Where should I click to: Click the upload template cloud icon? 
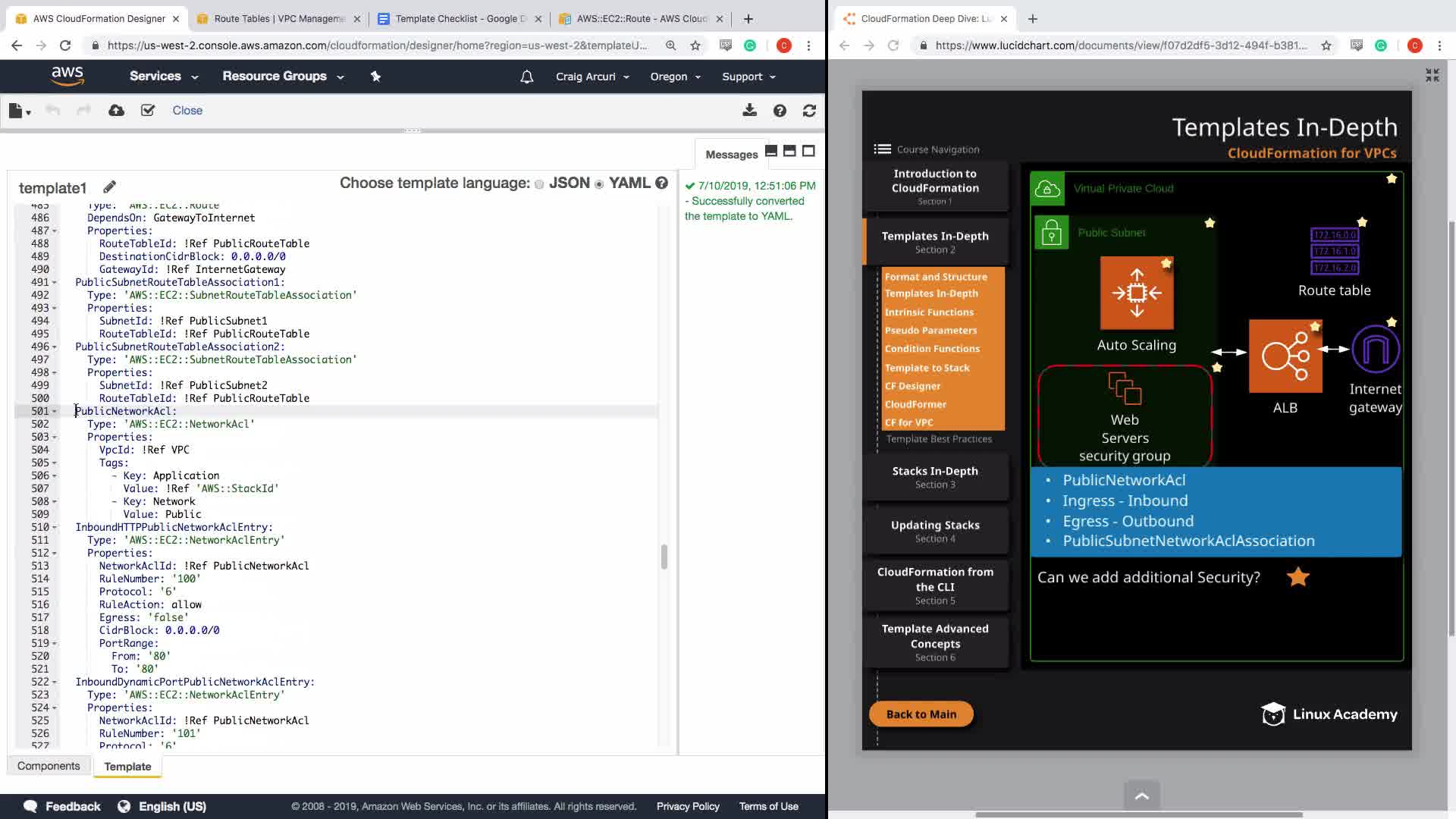point(116,111)
